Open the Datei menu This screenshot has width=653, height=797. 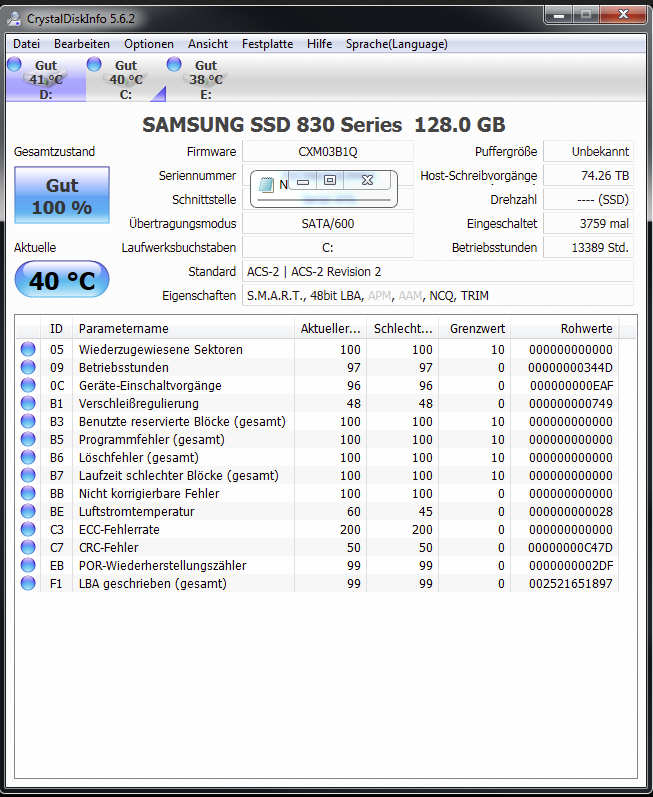pyautogui.click(x=26, y=44)
